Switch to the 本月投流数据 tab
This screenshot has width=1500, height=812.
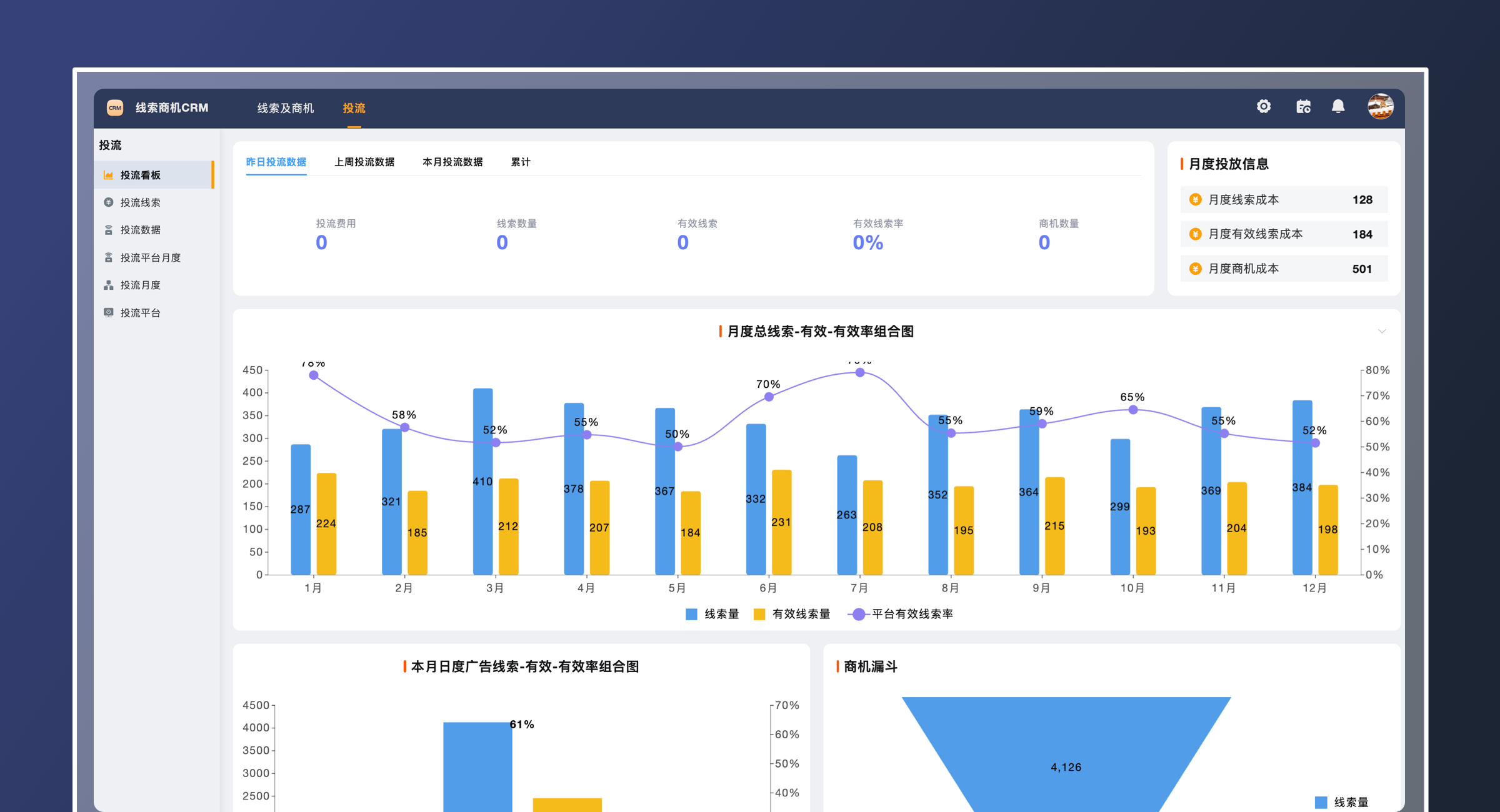[x=452, y=162]
